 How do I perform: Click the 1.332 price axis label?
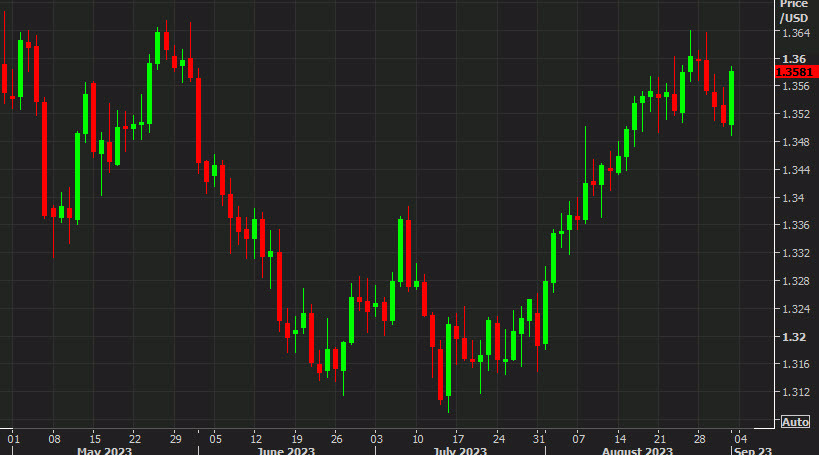(x=796, y=253)
